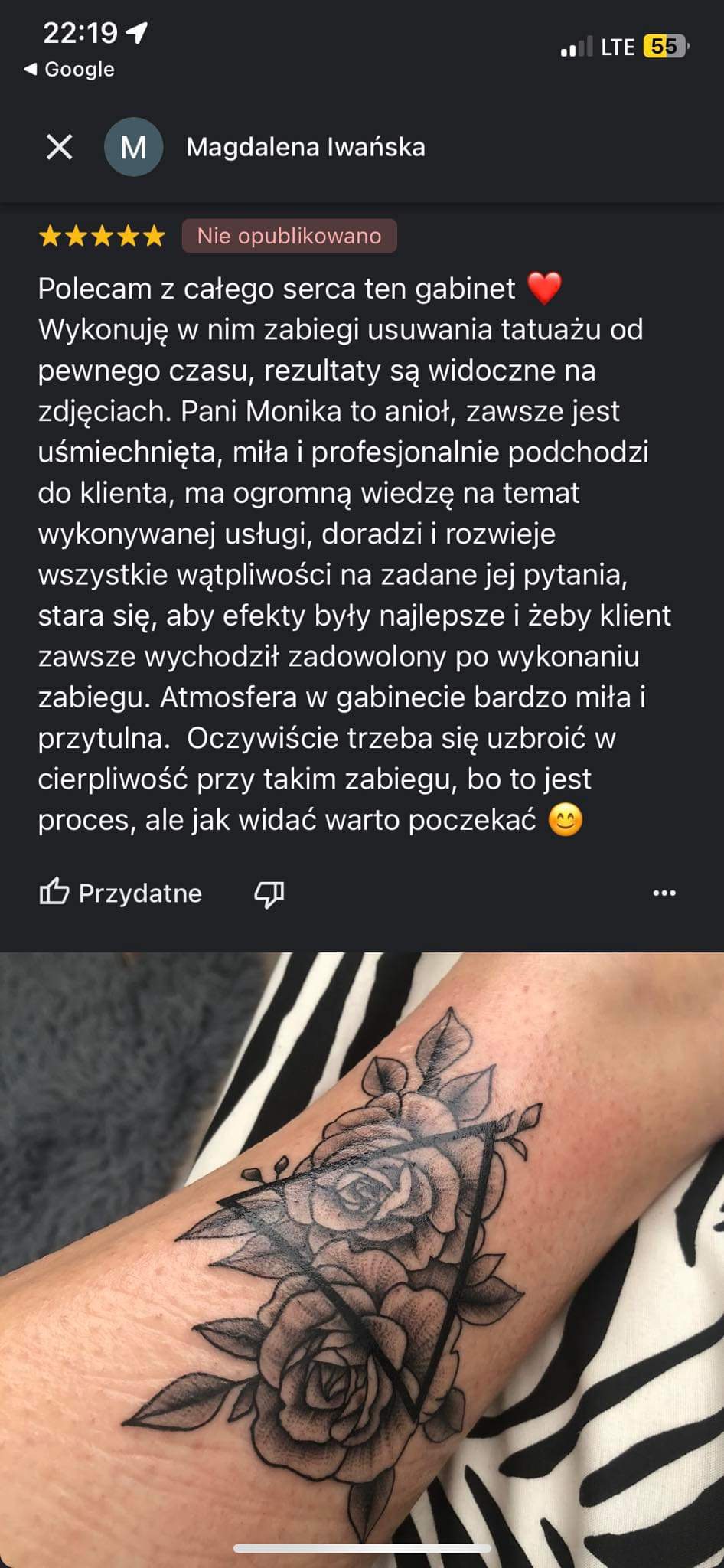Tap the 'Przydatne' label

point(140,893)
